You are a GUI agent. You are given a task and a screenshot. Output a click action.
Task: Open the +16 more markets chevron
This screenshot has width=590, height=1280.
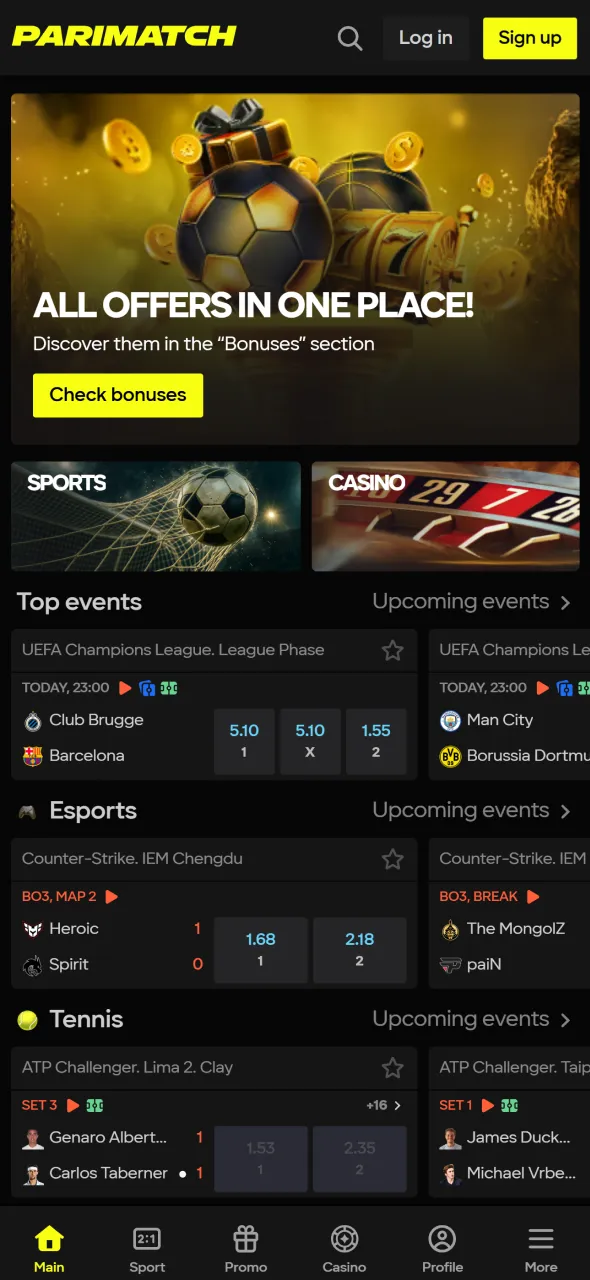[x=384, y=1105]
